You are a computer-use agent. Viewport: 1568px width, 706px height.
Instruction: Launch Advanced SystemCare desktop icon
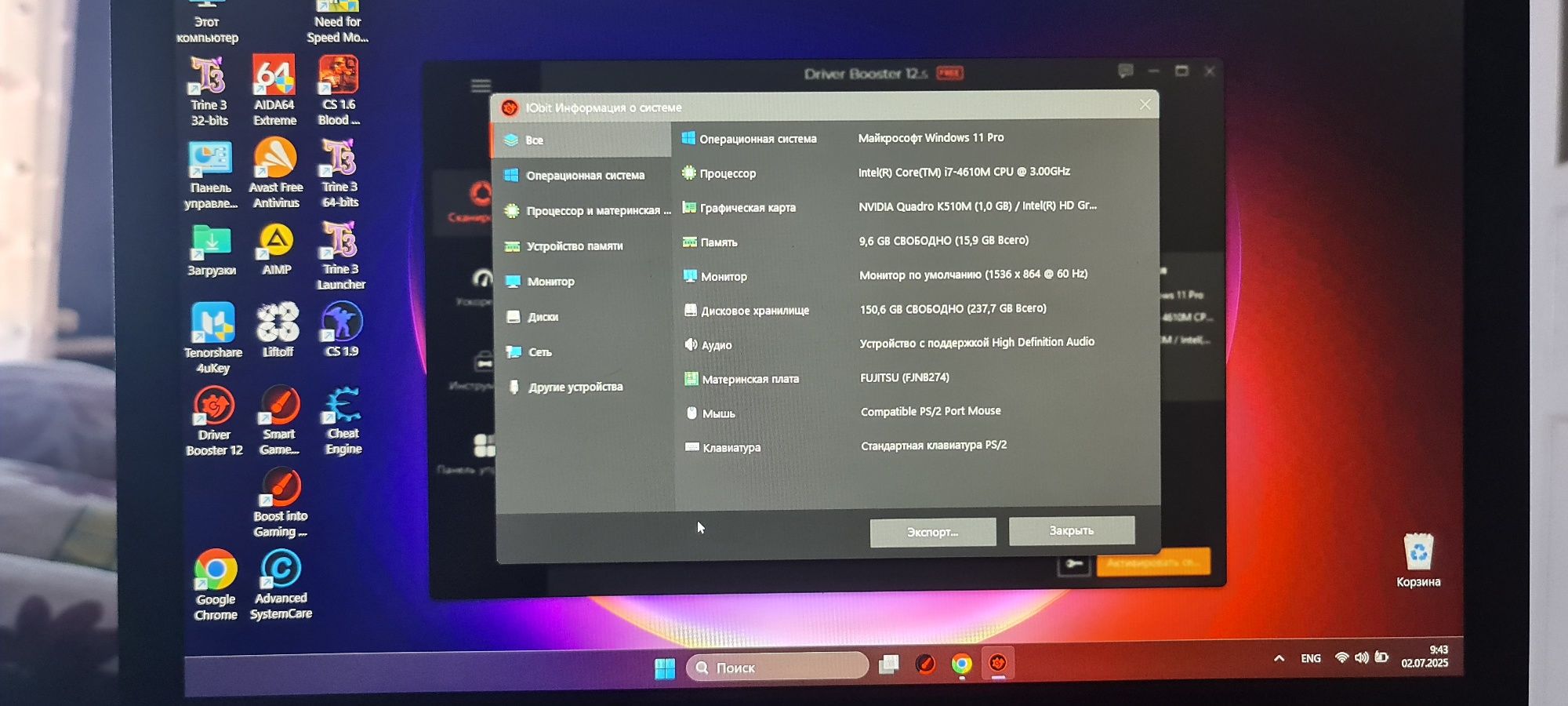click(281, 585)
